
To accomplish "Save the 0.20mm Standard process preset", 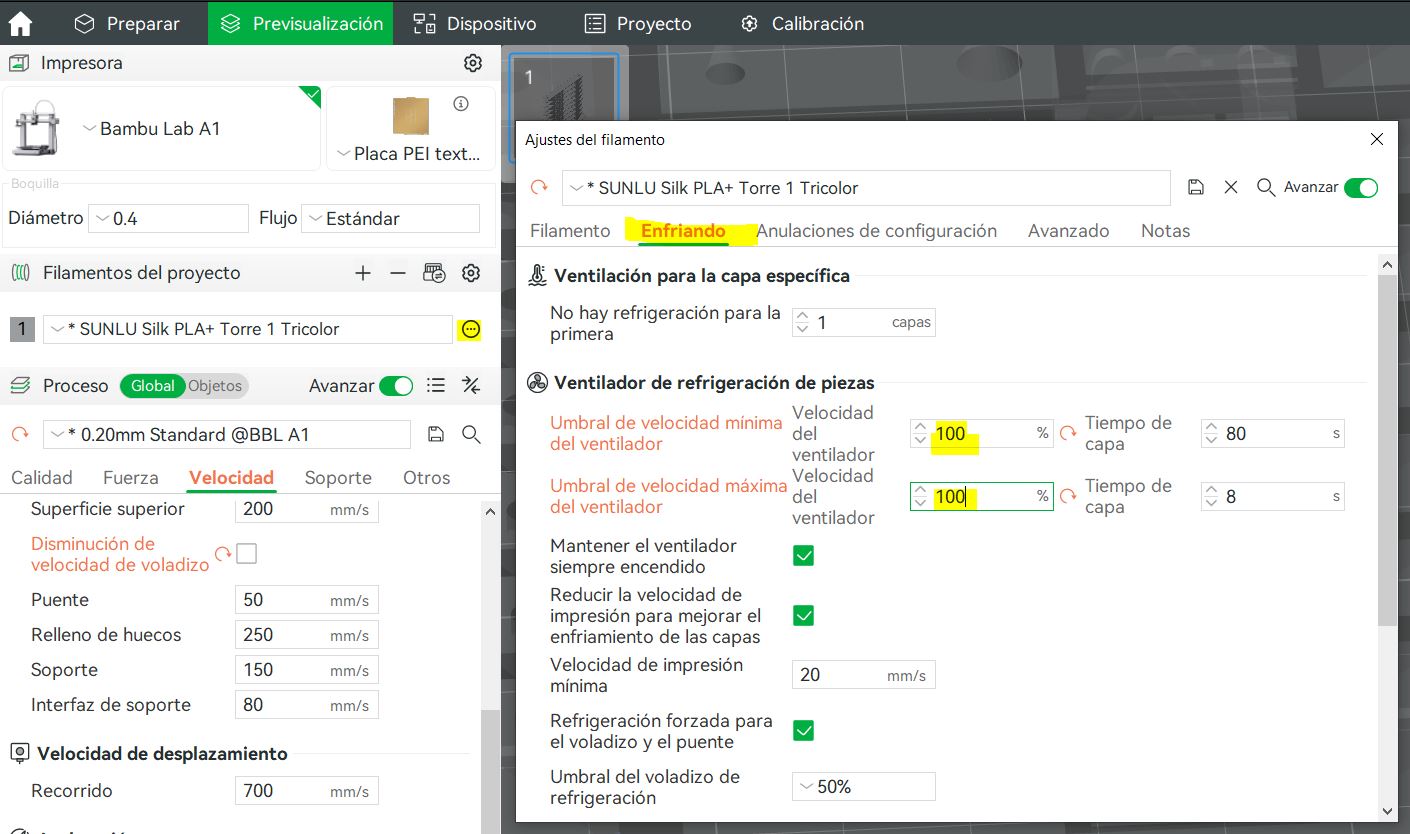I will pyautogui.click(x=435, y=434).
